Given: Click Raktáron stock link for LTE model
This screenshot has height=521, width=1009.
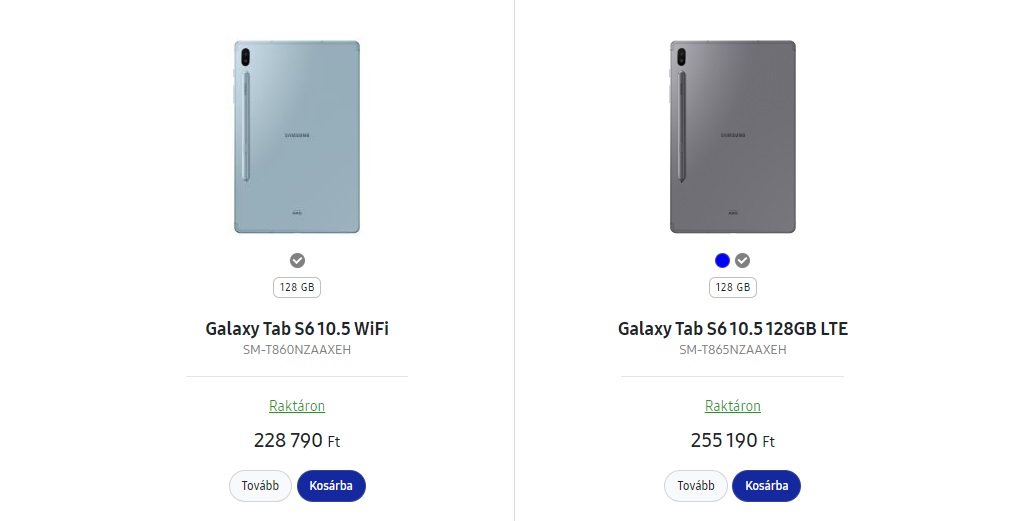Looking at the screenshot, I should pos(732,406).
